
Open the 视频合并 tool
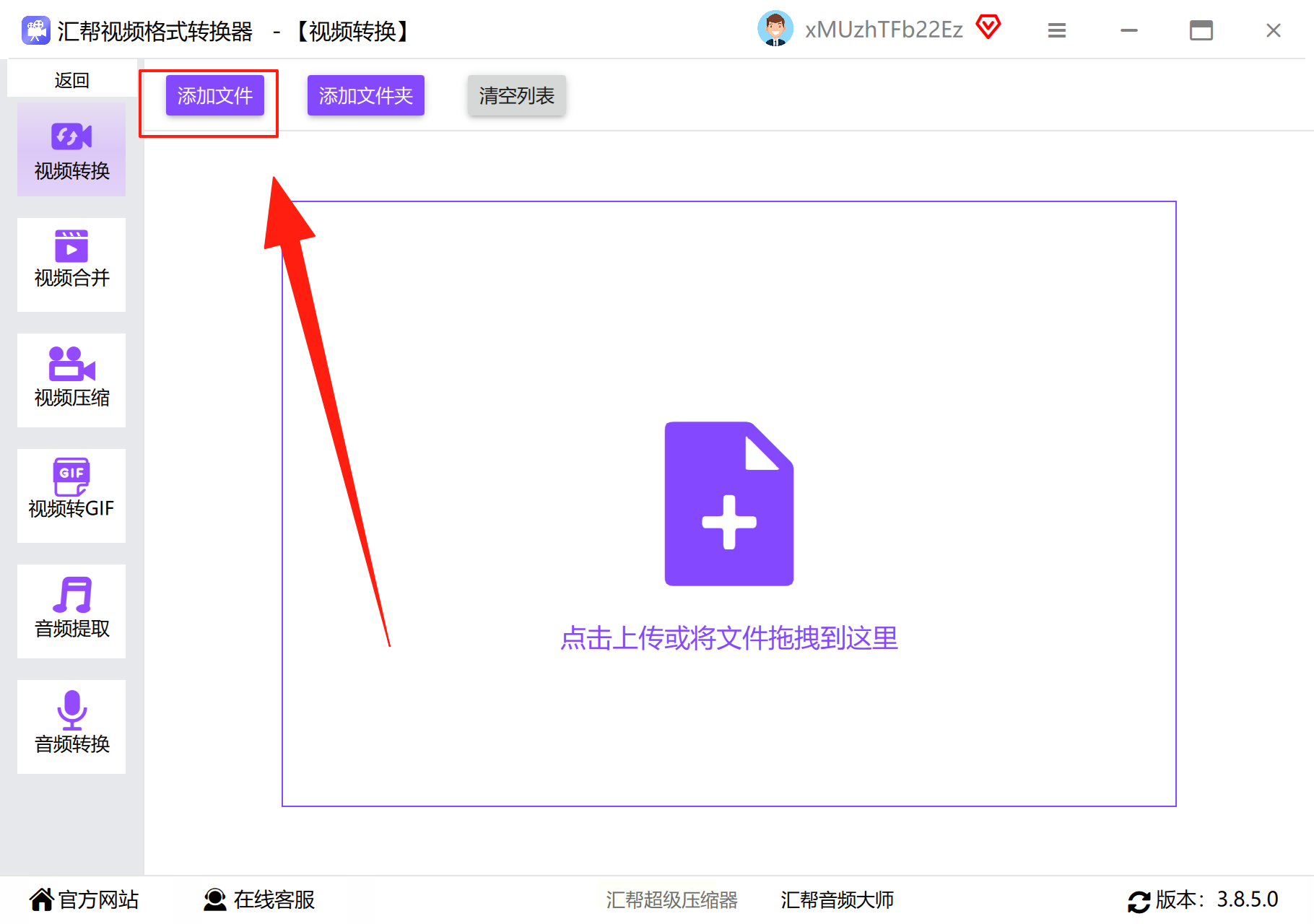[x=71, y=265]
